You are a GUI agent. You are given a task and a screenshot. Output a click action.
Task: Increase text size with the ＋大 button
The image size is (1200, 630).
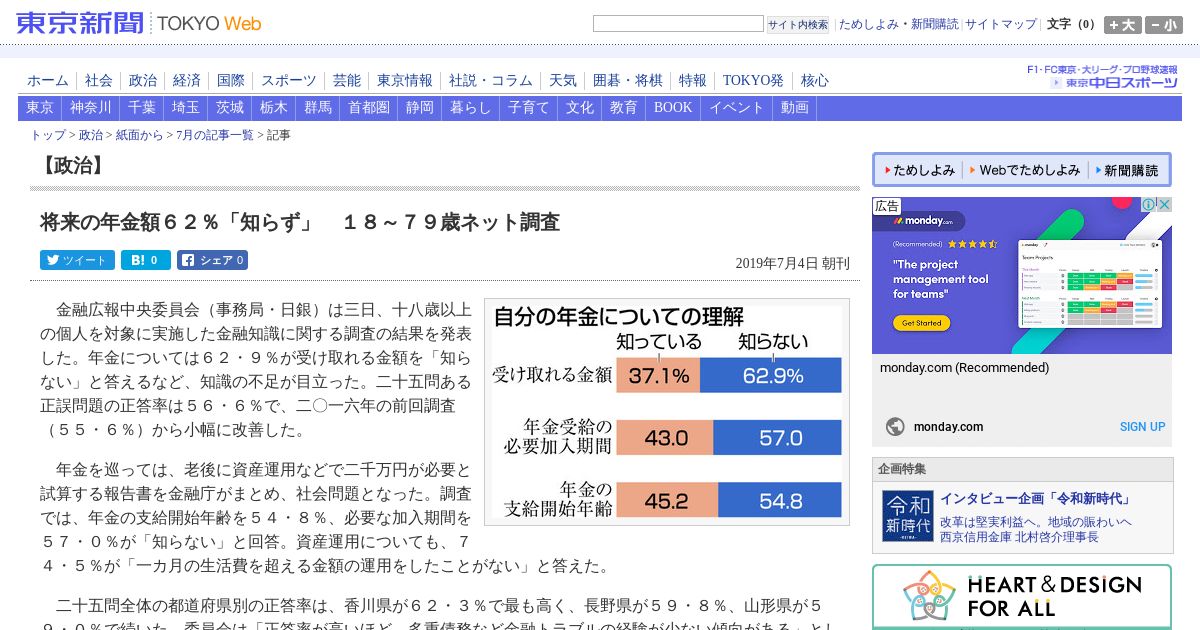click(x=1122, y=25)
